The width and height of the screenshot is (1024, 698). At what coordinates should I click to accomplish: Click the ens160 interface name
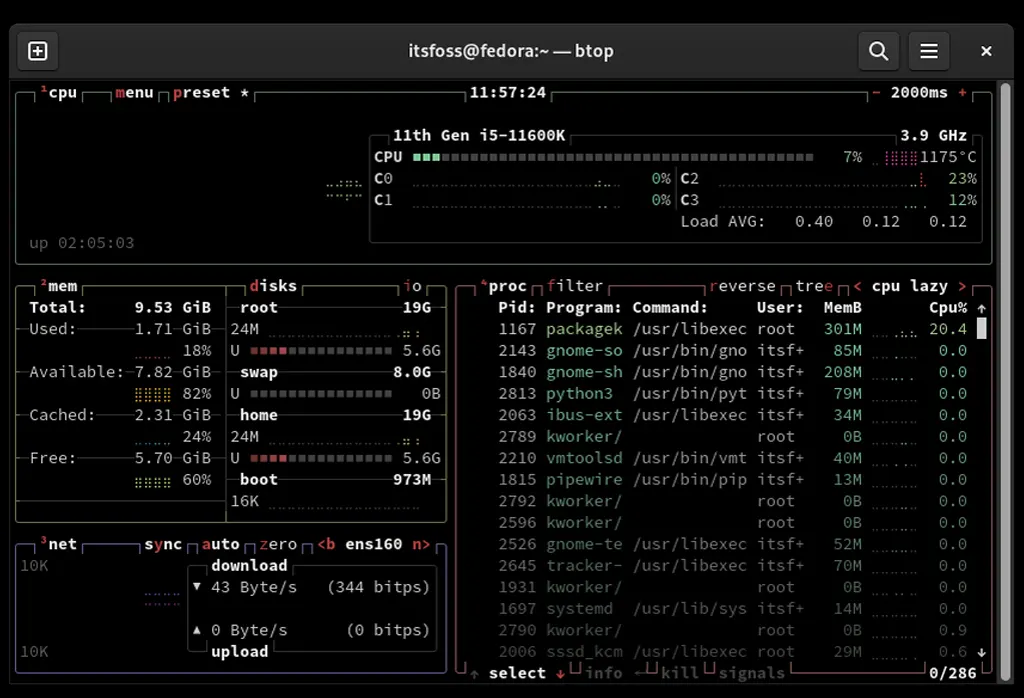click(x=374, y=544)
